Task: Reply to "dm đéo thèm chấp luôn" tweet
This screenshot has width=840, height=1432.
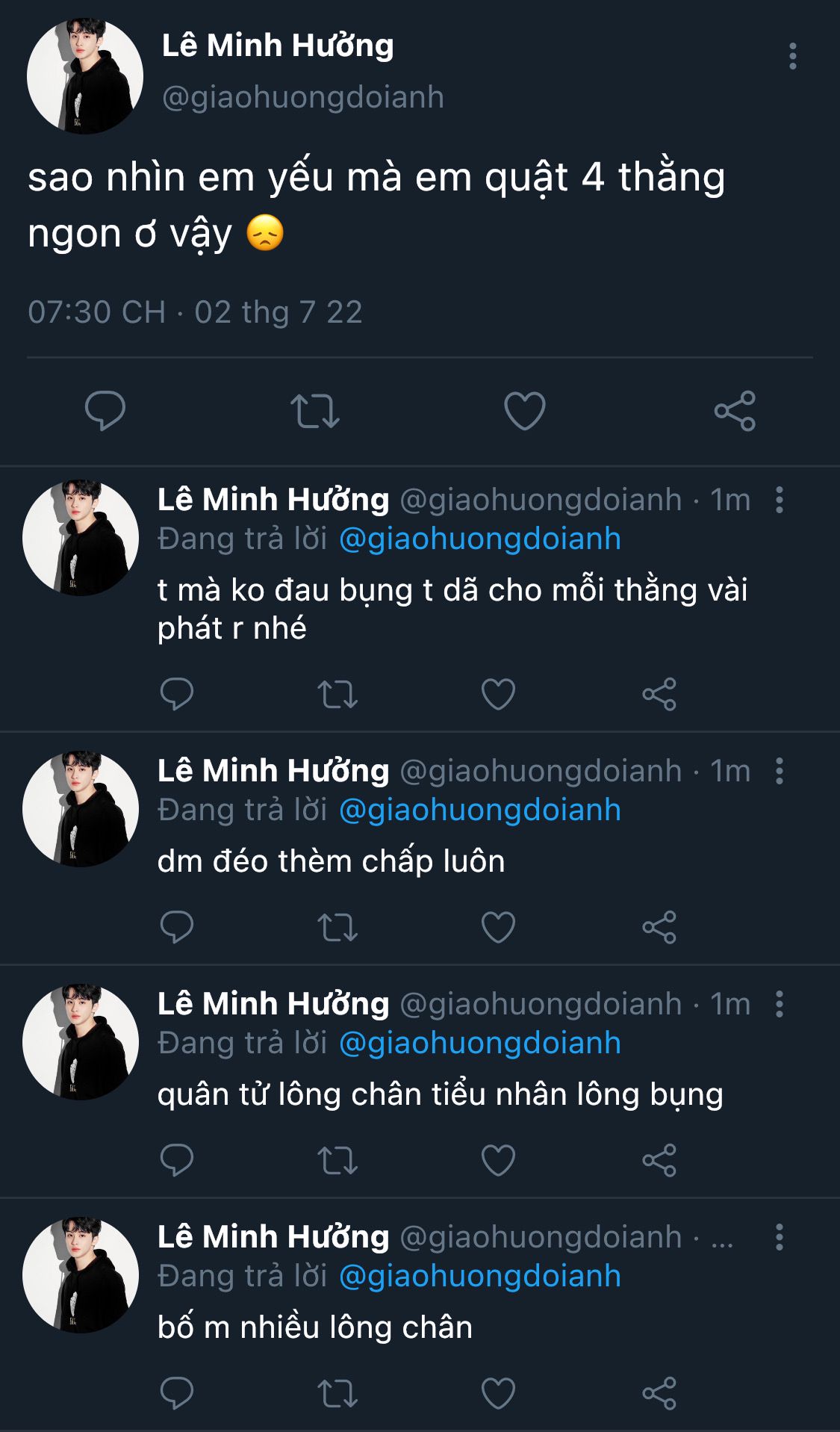Action: 177,927
